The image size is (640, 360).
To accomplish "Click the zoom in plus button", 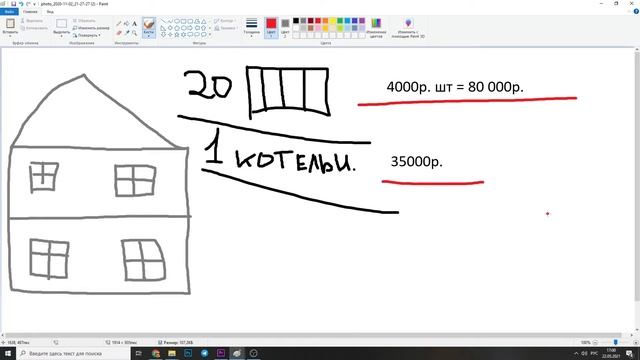I will click(x=636, y=342).
